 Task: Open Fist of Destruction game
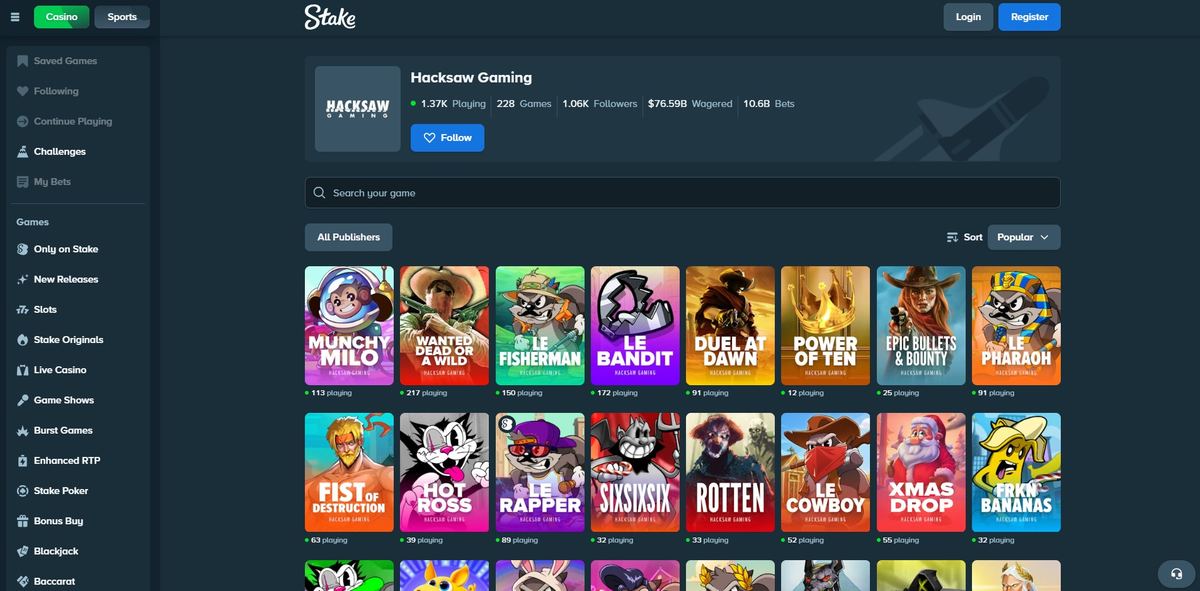click(349, 472)
